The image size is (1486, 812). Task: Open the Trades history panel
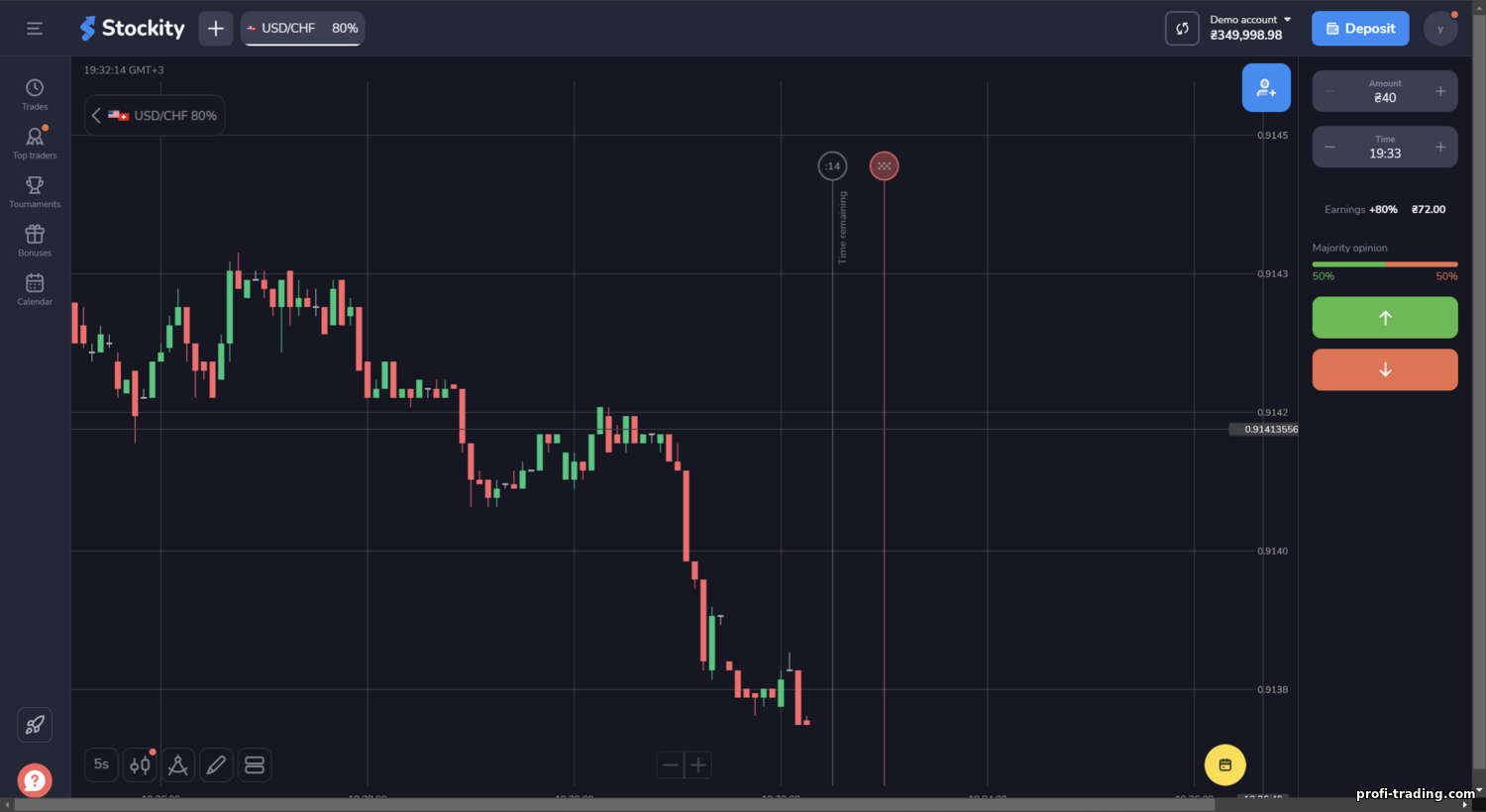(x=35, y=94)
